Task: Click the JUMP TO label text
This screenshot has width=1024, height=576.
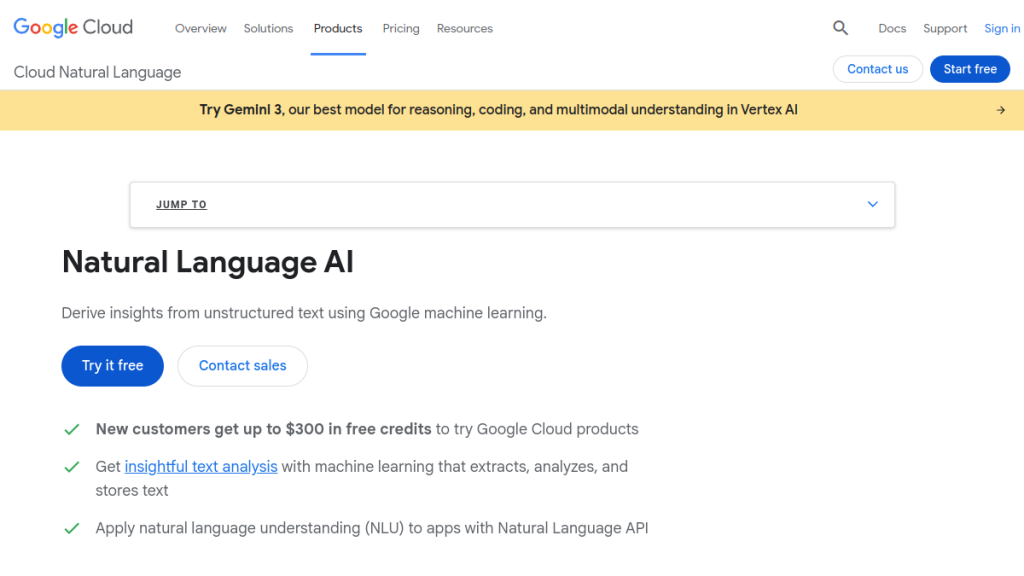Action: coord(181,205)
